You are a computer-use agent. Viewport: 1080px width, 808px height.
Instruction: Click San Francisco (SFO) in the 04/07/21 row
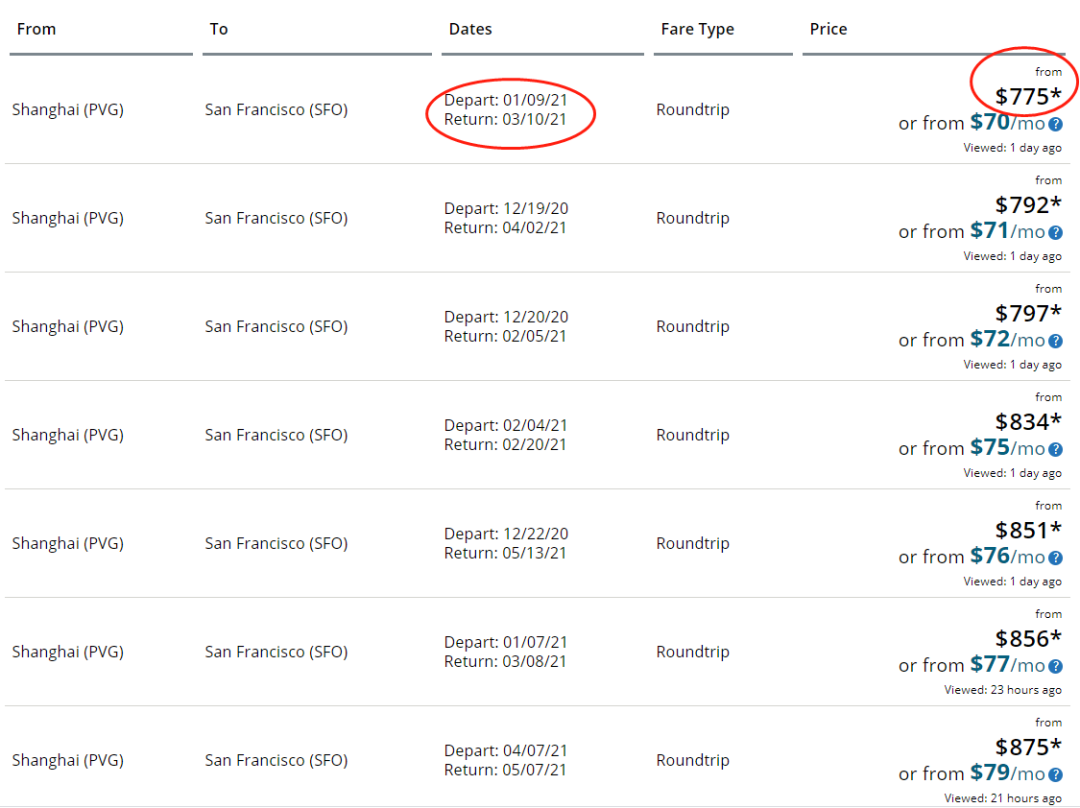click(x=276, y=761)
